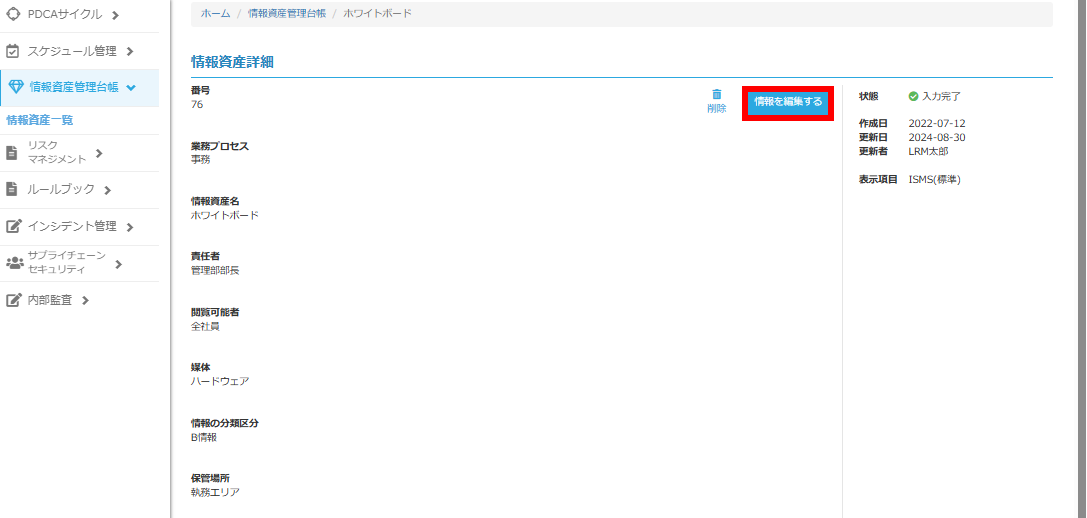Go to ホーム breadcrumb link

[215, 14]
